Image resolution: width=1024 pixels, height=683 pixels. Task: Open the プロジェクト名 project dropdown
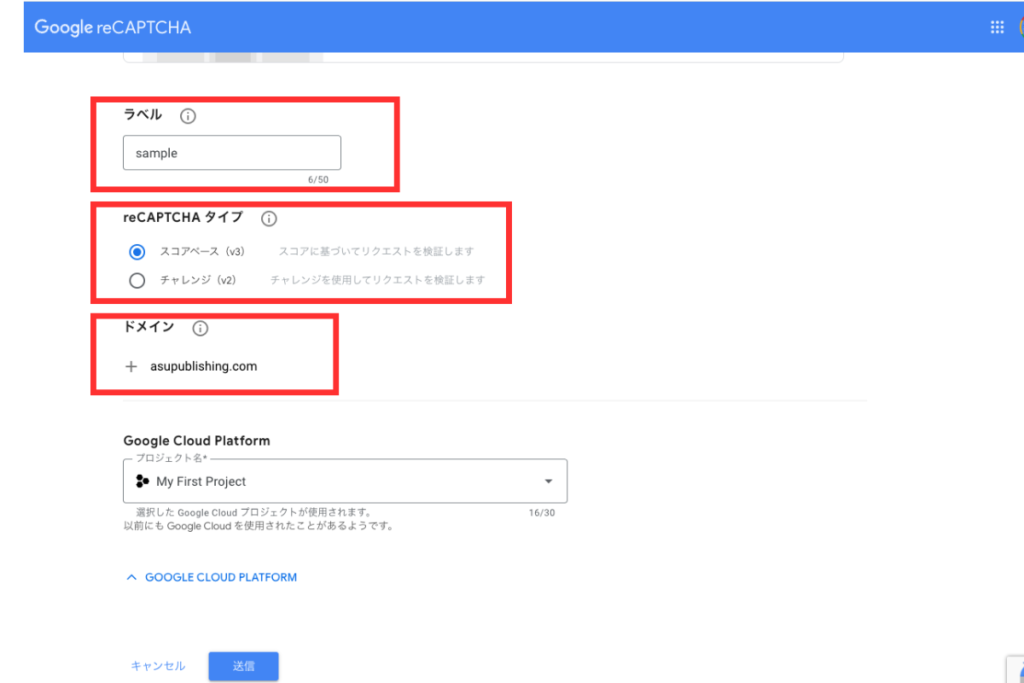click(x=345, y=481)
